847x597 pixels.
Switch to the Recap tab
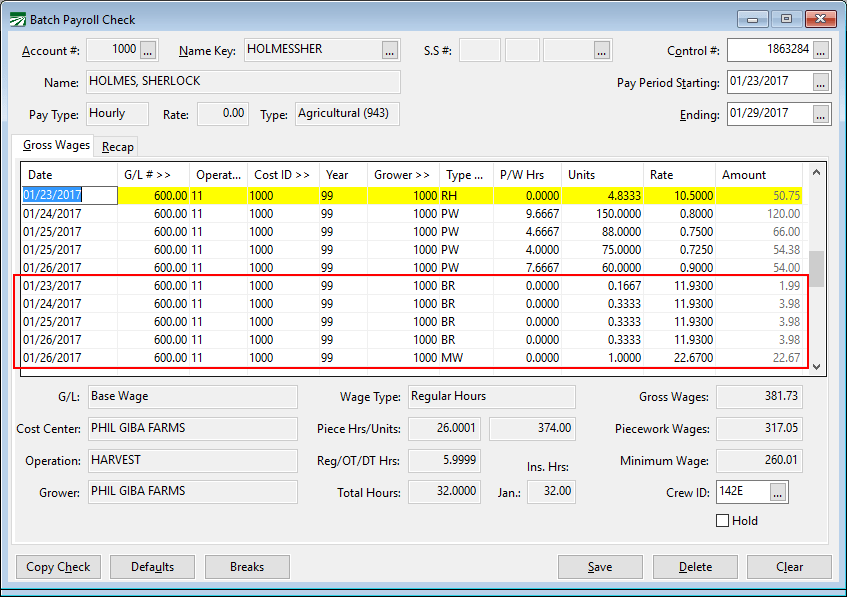[x=117, y=147]
